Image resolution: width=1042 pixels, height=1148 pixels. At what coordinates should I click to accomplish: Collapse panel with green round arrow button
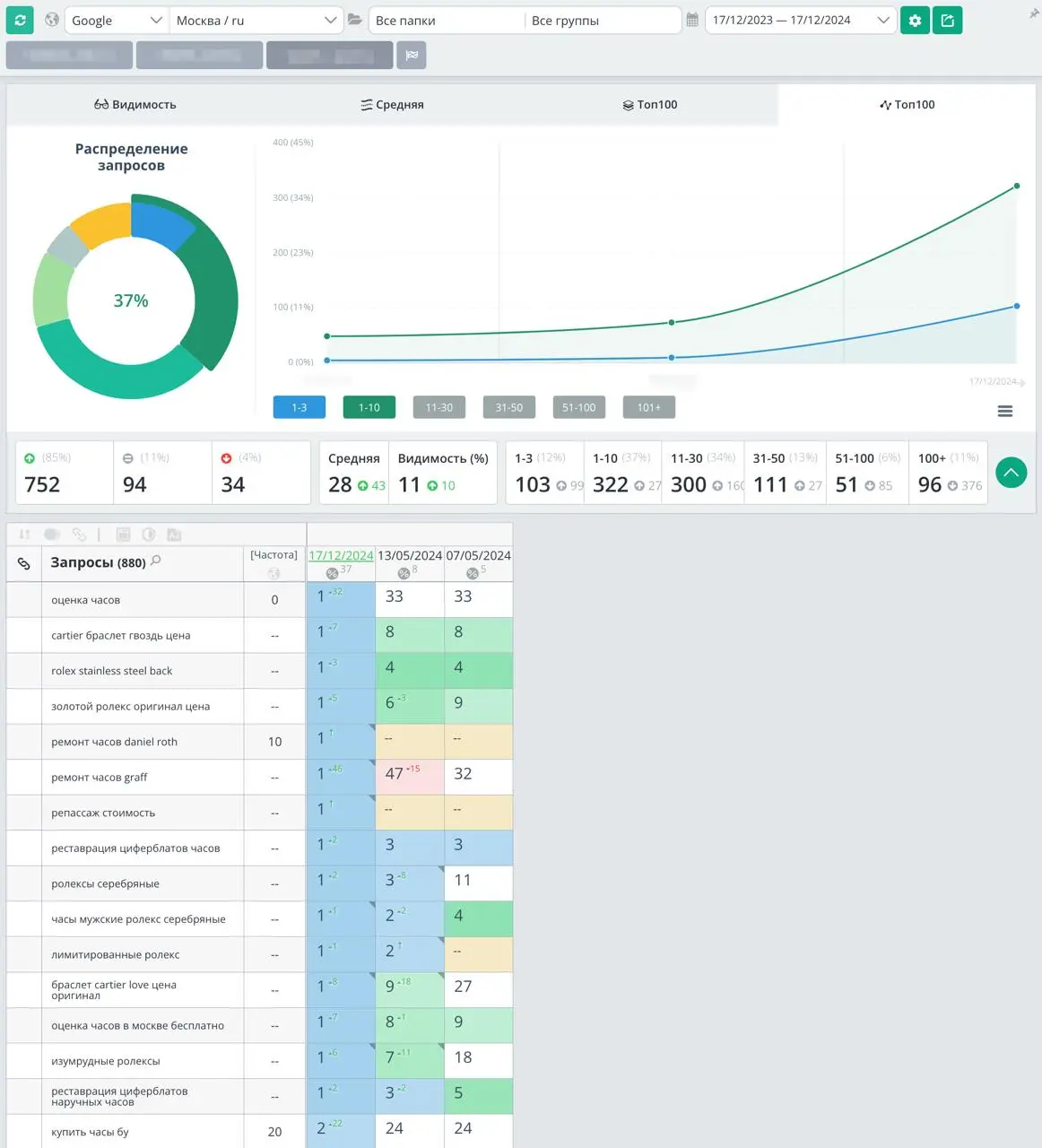click(1011, 473)
